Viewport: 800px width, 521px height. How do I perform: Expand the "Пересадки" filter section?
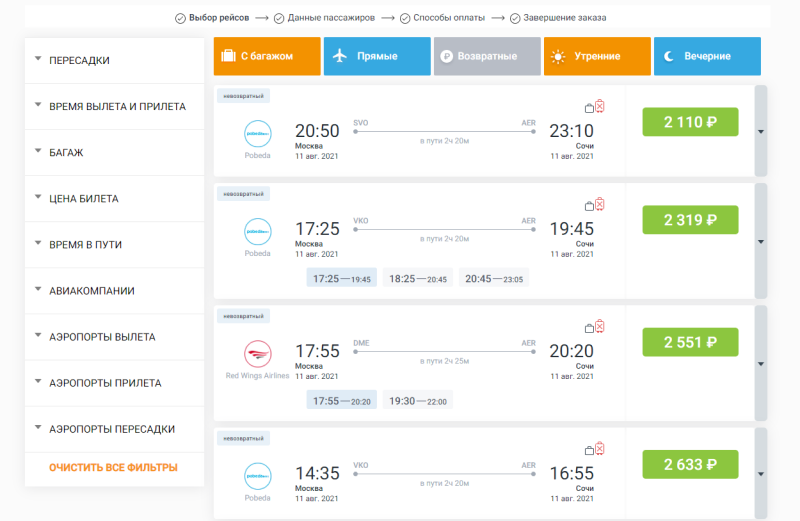114,61
